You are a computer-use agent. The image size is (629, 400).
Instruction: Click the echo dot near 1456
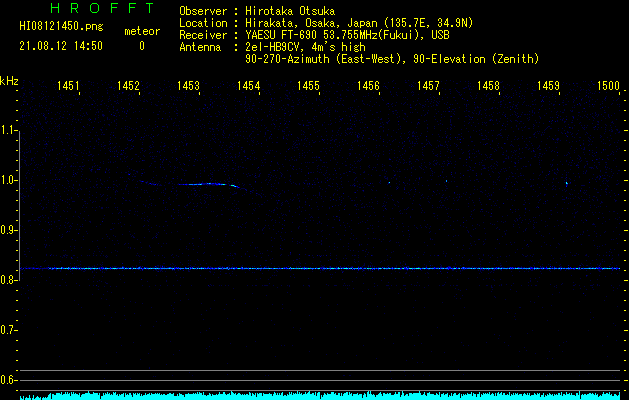click(x=389, y=183)
